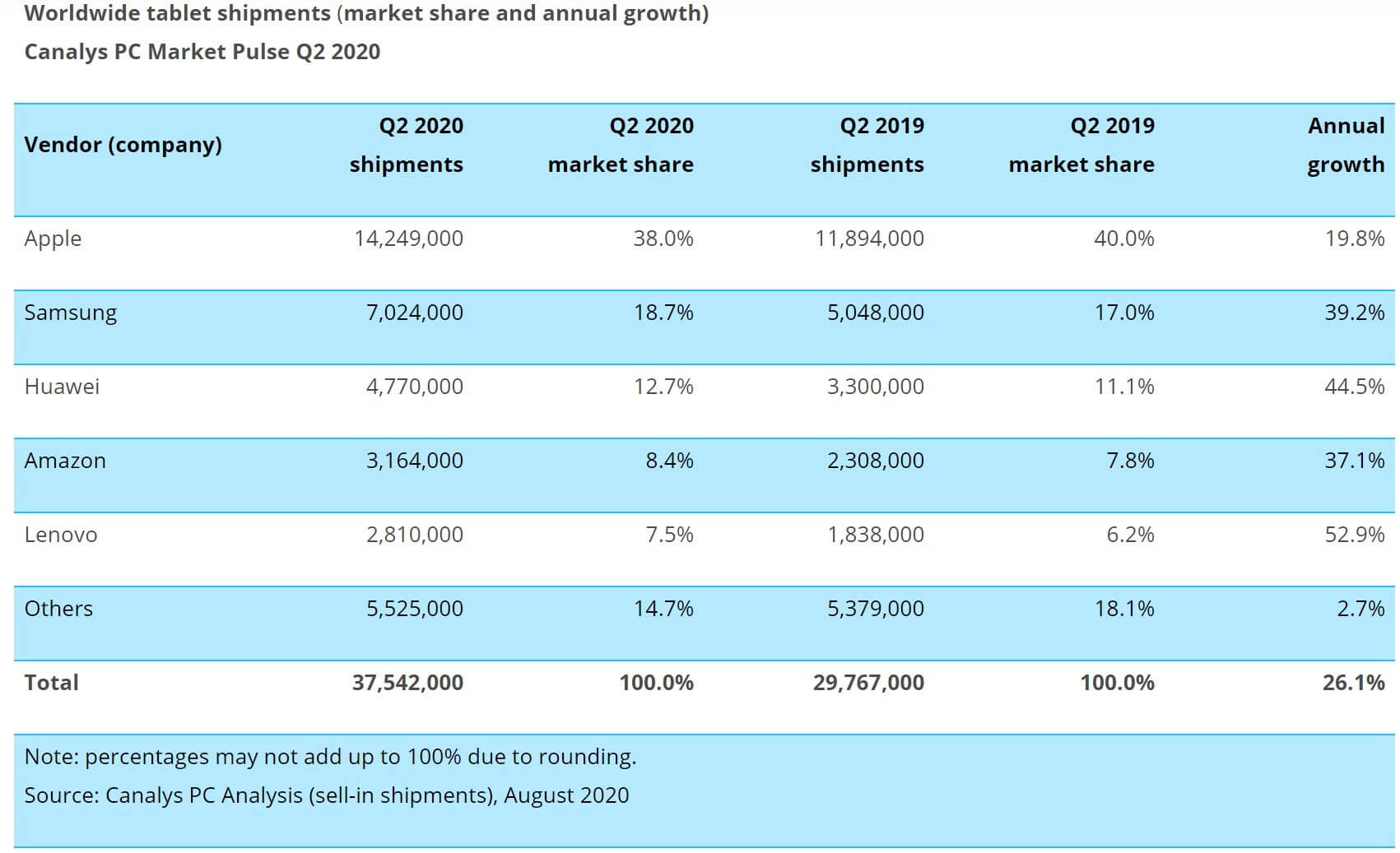Select the 'Samsung' vendor cell
This screenshot has height=853, width=1400.
pos(71,313)
